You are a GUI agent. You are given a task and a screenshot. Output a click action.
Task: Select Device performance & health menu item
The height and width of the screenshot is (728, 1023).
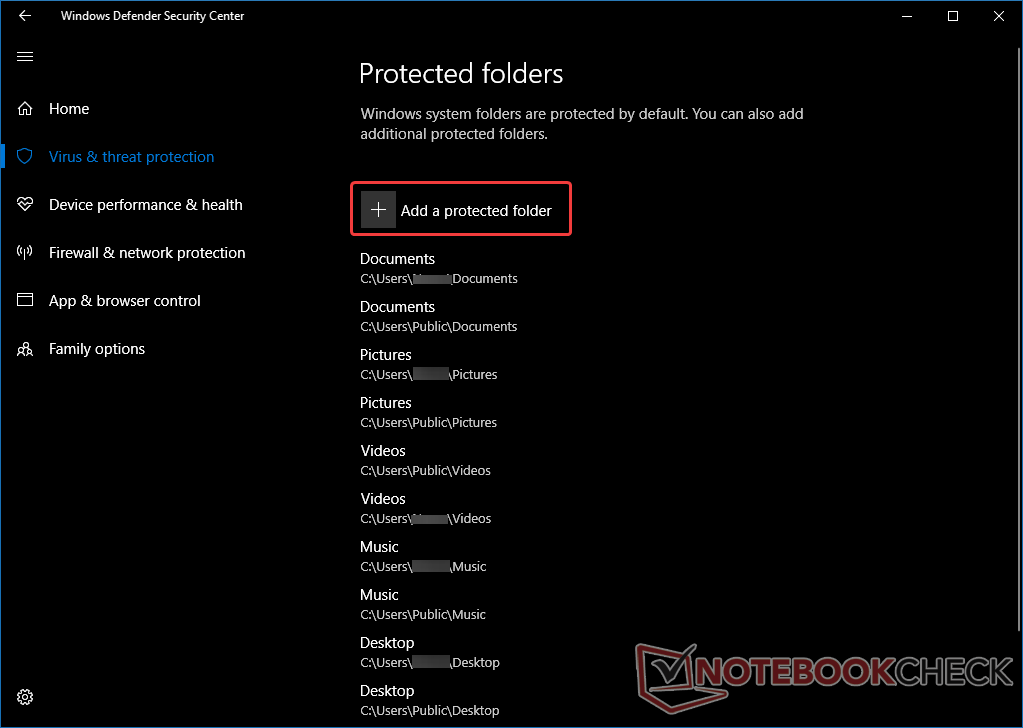(145, 205)
